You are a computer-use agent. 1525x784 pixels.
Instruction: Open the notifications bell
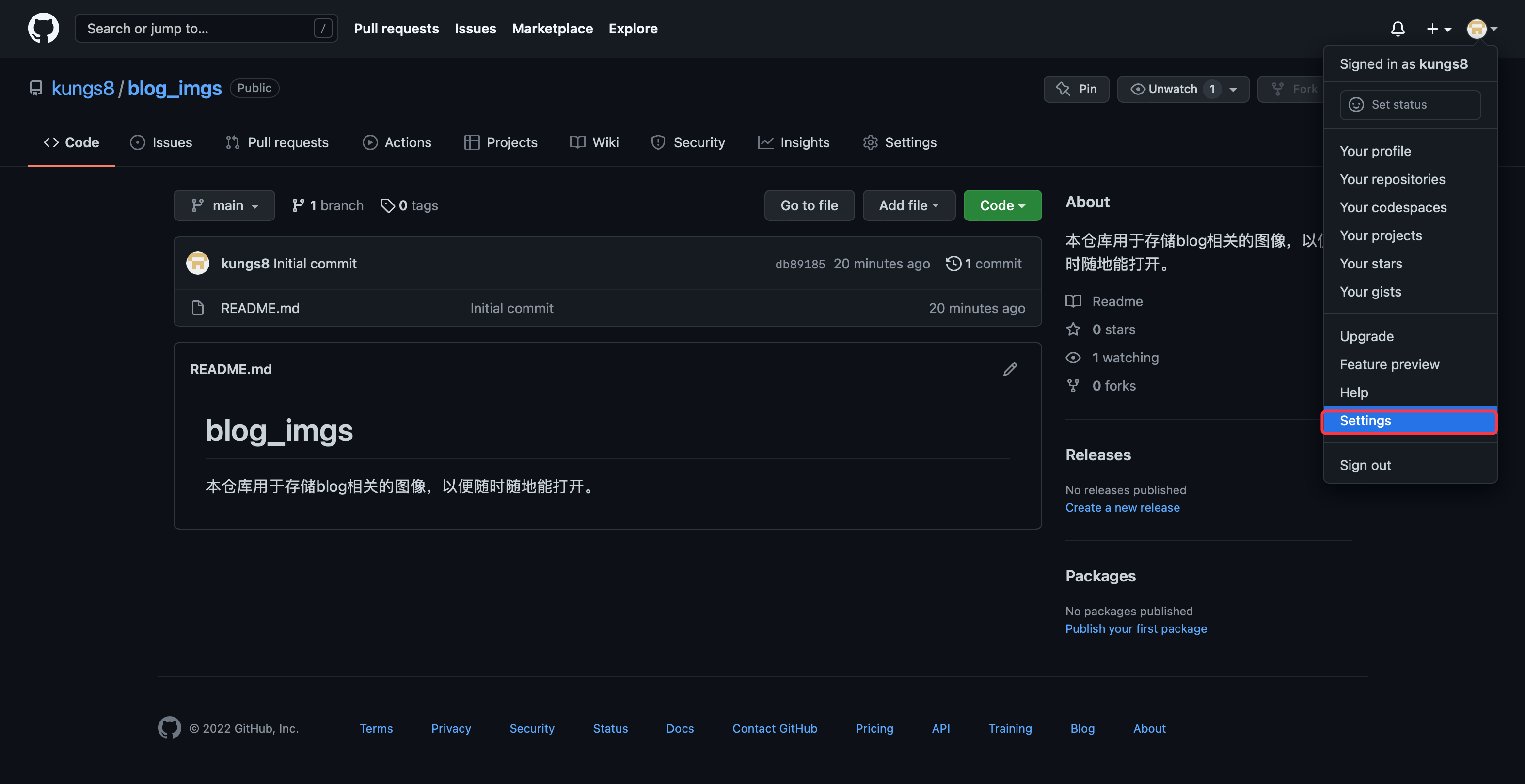1397,29
